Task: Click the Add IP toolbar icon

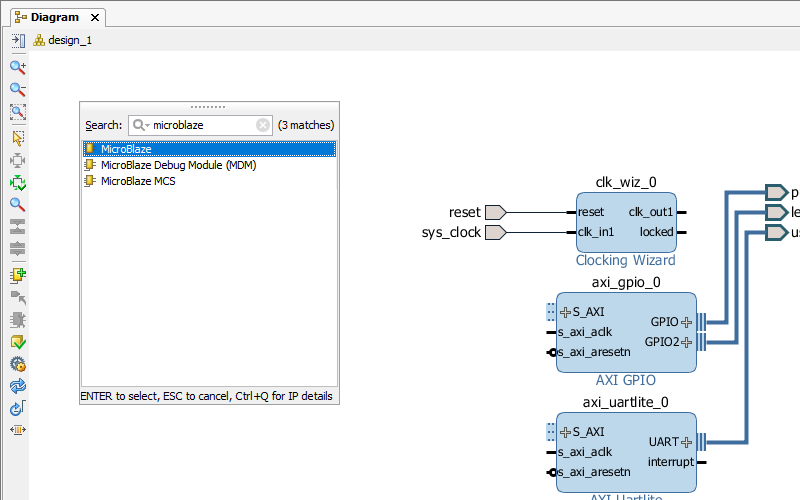Action: (18, 275)
